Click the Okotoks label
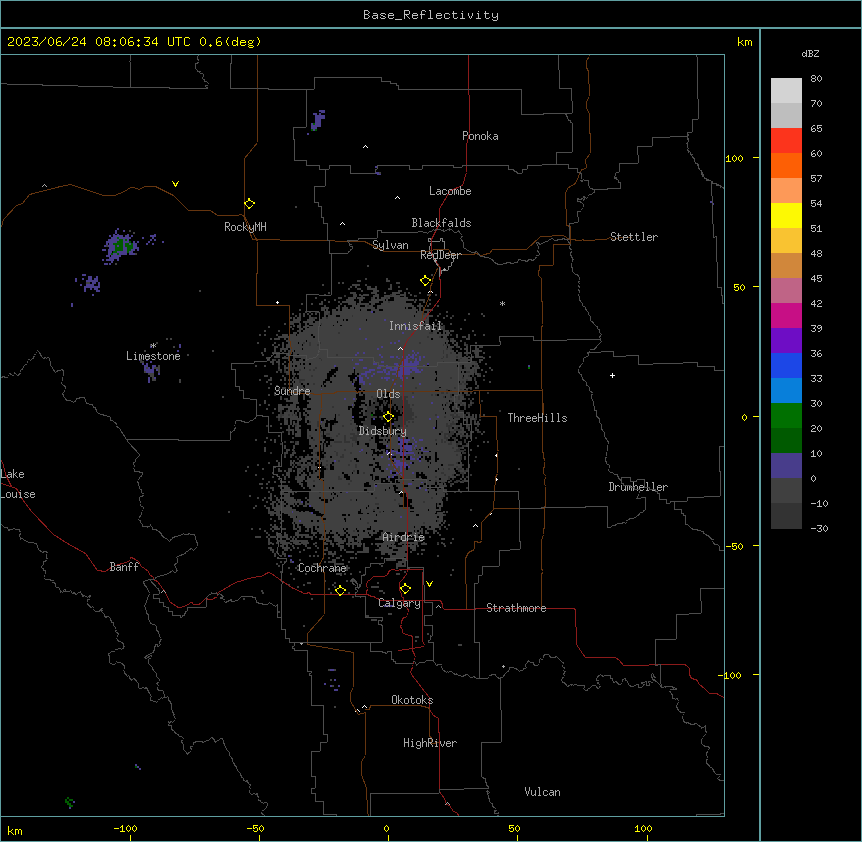 coord(412,700)
